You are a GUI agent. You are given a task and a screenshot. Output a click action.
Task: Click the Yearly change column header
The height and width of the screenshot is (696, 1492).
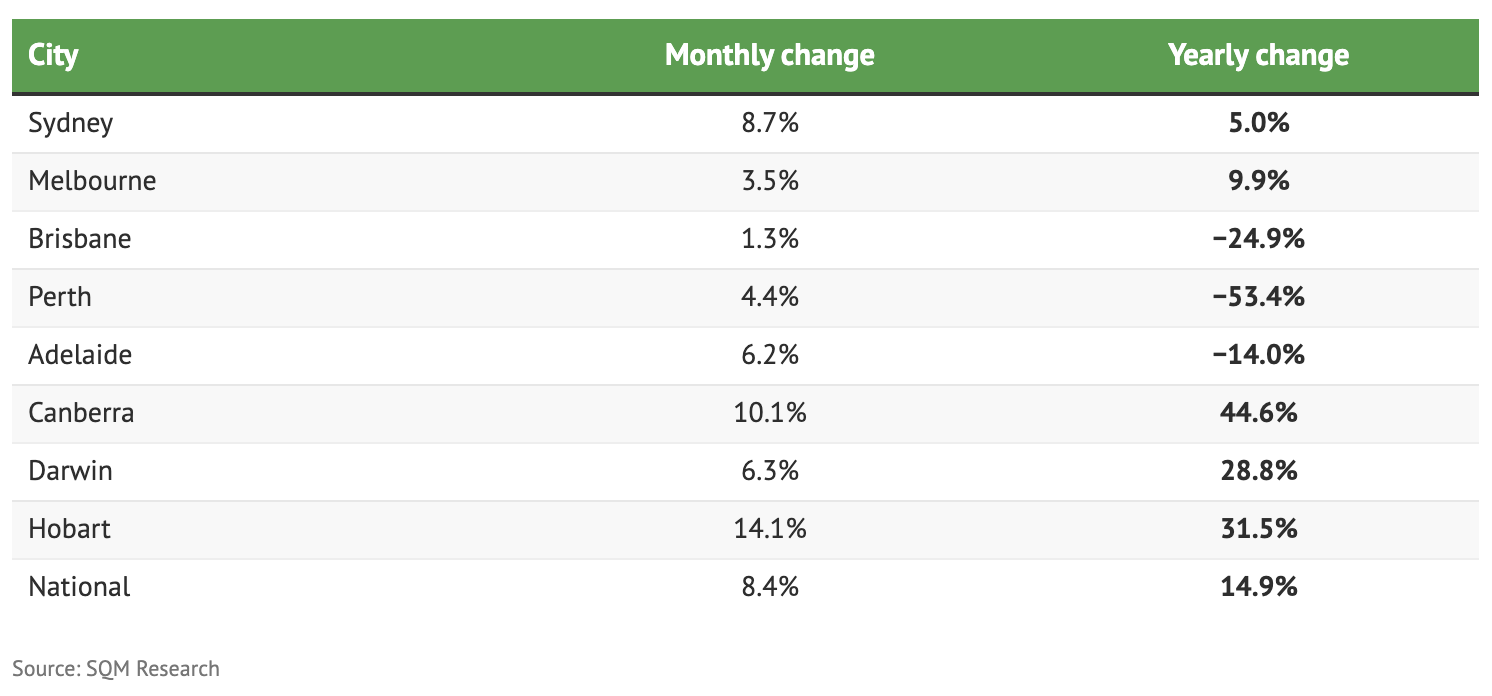(x=1258, y=55)
